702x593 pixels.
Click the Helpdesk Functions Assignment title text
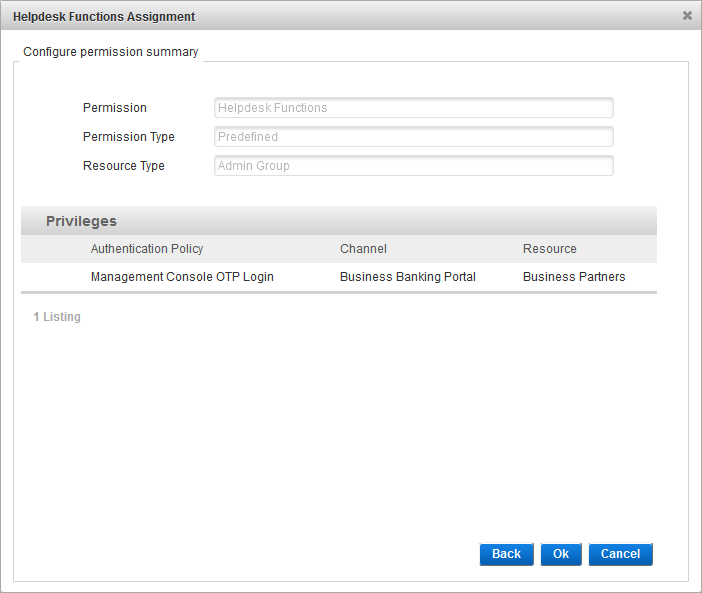[x=104, y=17]
